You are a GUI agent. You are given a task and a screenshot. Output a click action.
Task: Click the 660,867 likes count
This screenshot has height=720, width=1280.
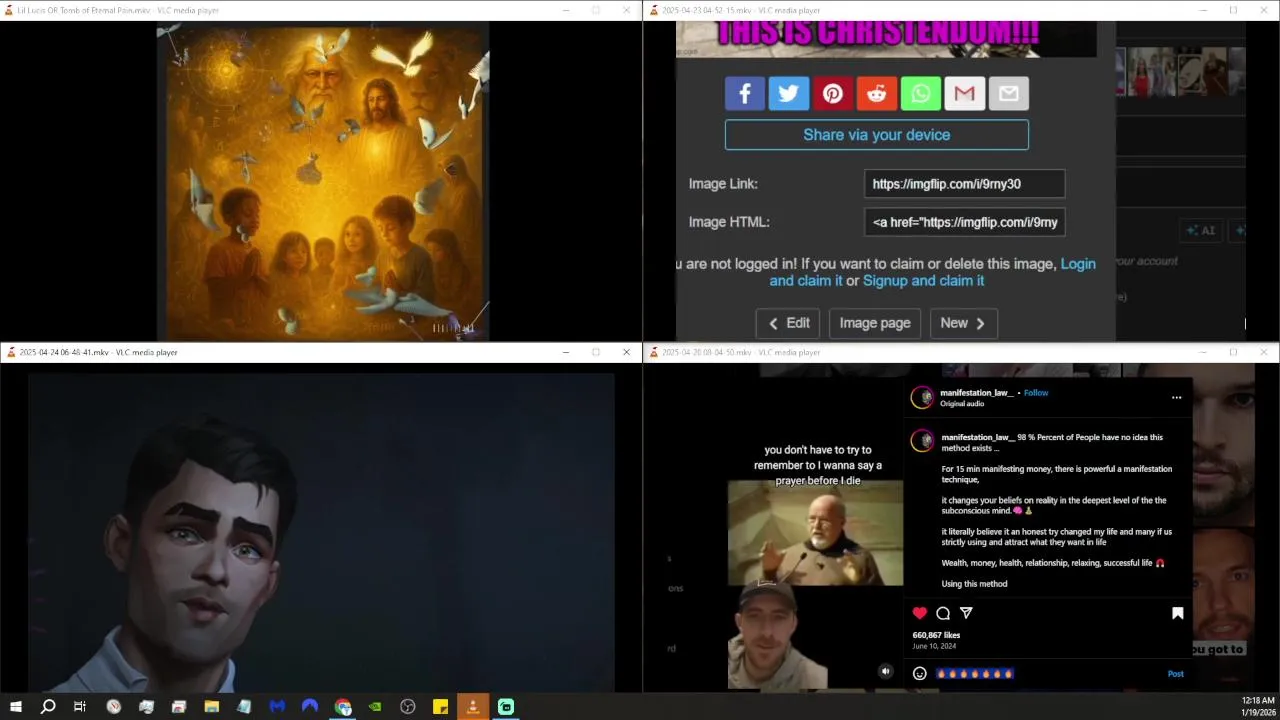pos(936,635)
